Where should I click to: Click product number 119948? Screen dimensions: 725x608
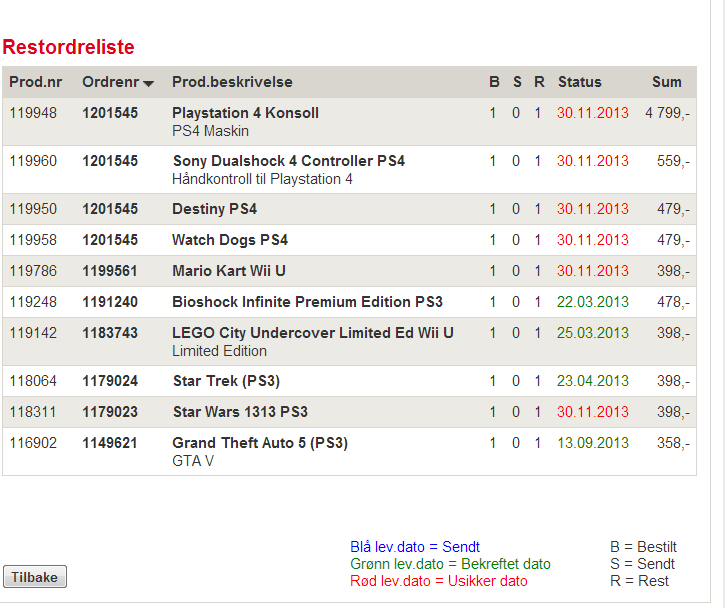(x=33, y=113)
